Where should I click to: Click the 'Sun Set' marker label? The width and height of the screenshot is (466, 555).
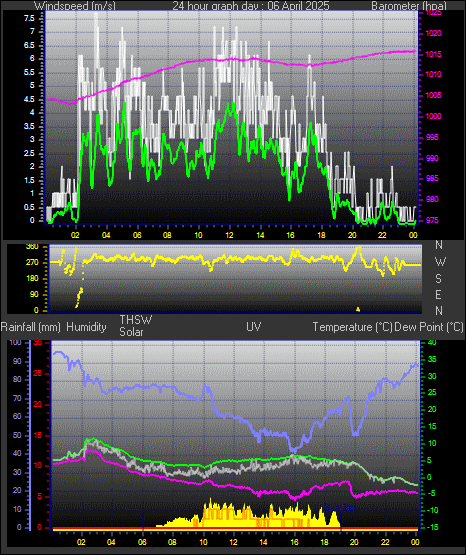[340, 508]
